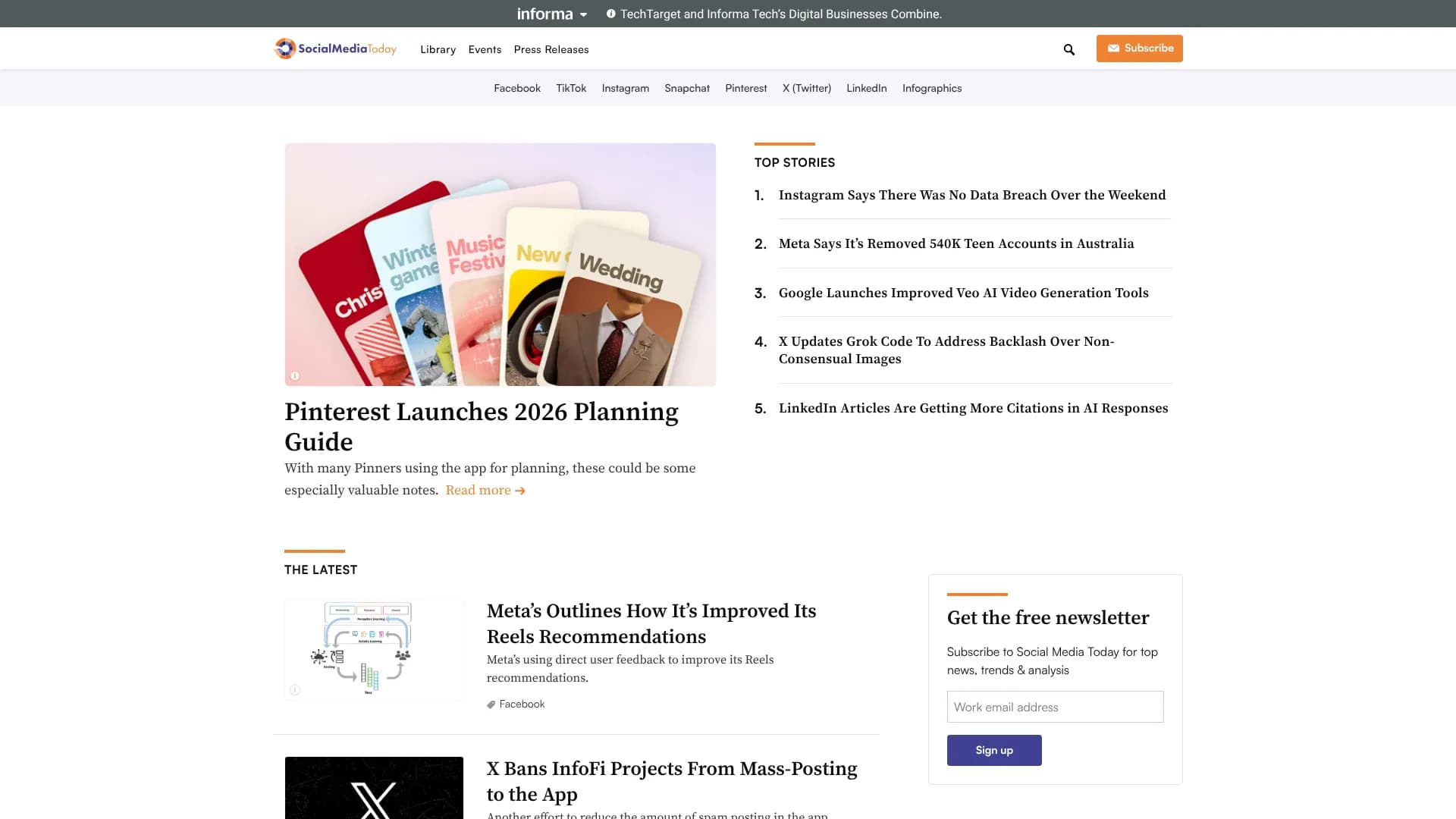Click the info icon beside the TechTarget announcement
Viewport: 1456px width, 819px height.
tap(610, 14)
